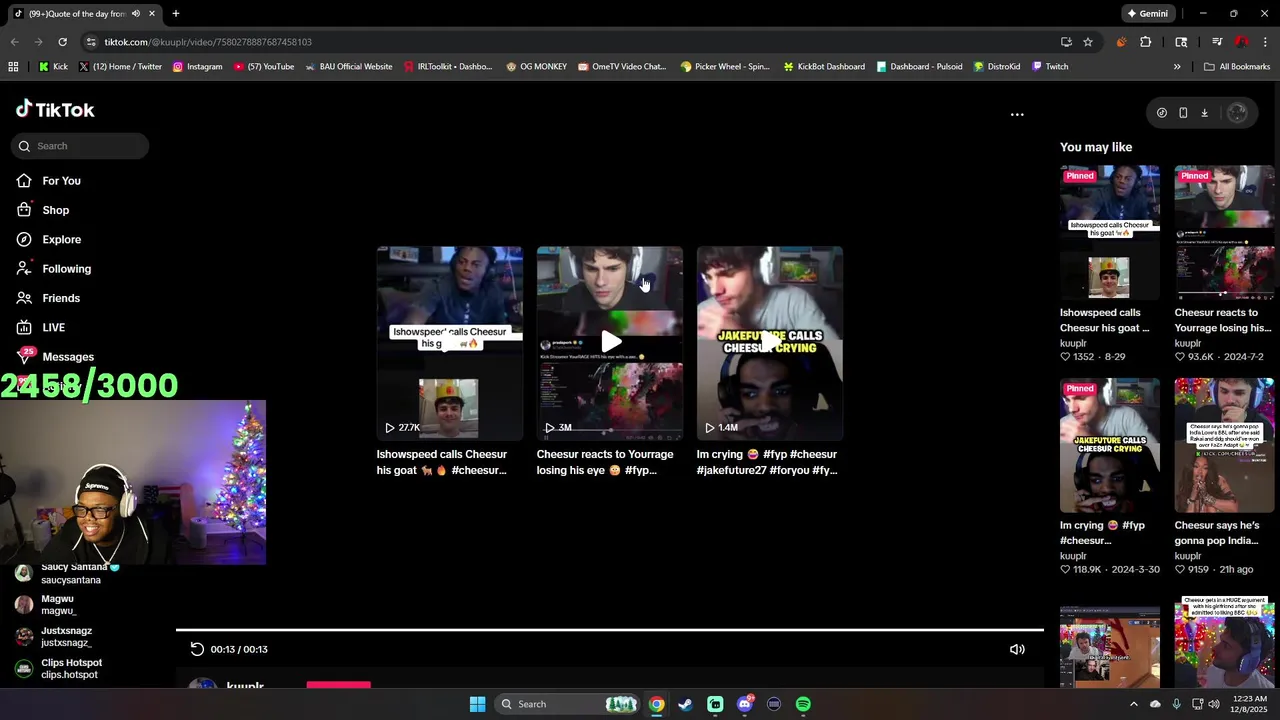Bookmark this page with the star icon

1088,42
